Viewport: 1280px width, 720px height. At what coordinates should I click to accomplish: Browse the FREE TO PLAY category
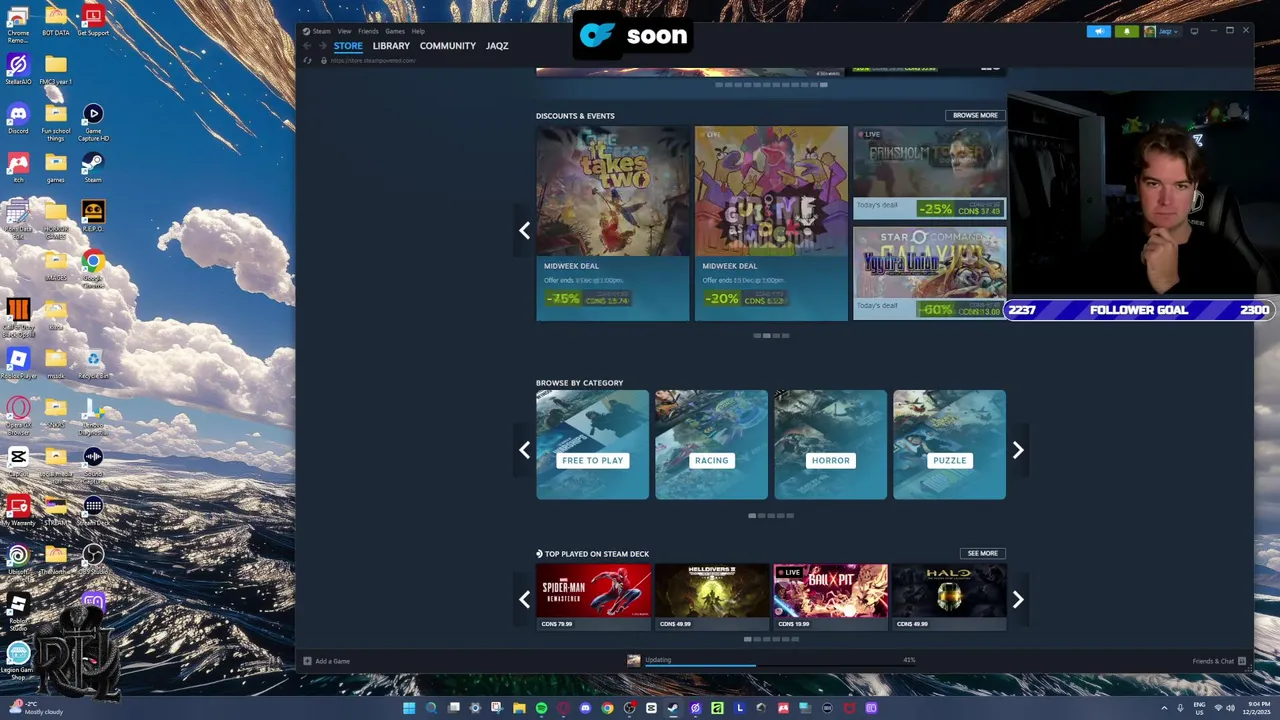[x=592, y=444]
